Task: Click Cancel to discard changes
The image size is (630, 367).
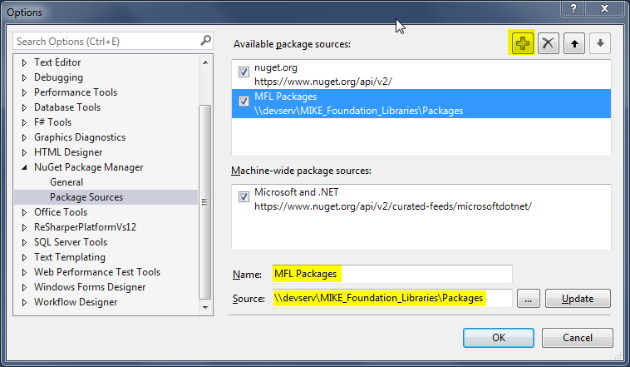Action: (577, 338)
